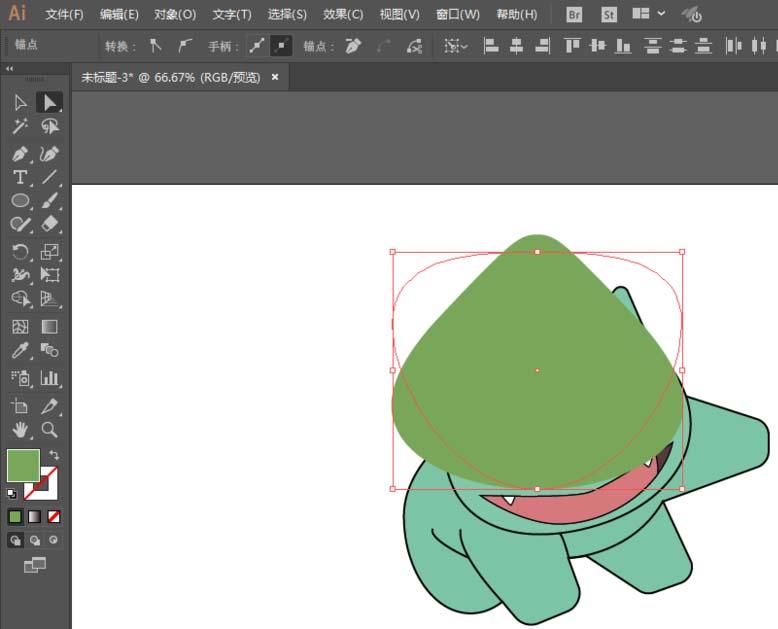This screenshot has width=778, height=629.
Task: Remove selected anchor points
Action: (x=353, y=46)
